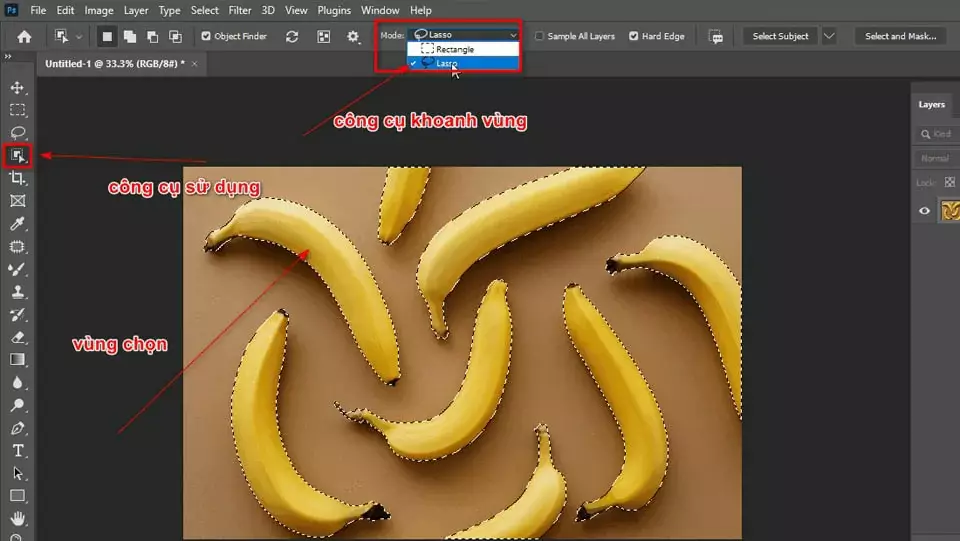Open the File menu
Image resolution: width=960 pixels, height=541 pixels.
pyautogui.click(x=38, y=10)
